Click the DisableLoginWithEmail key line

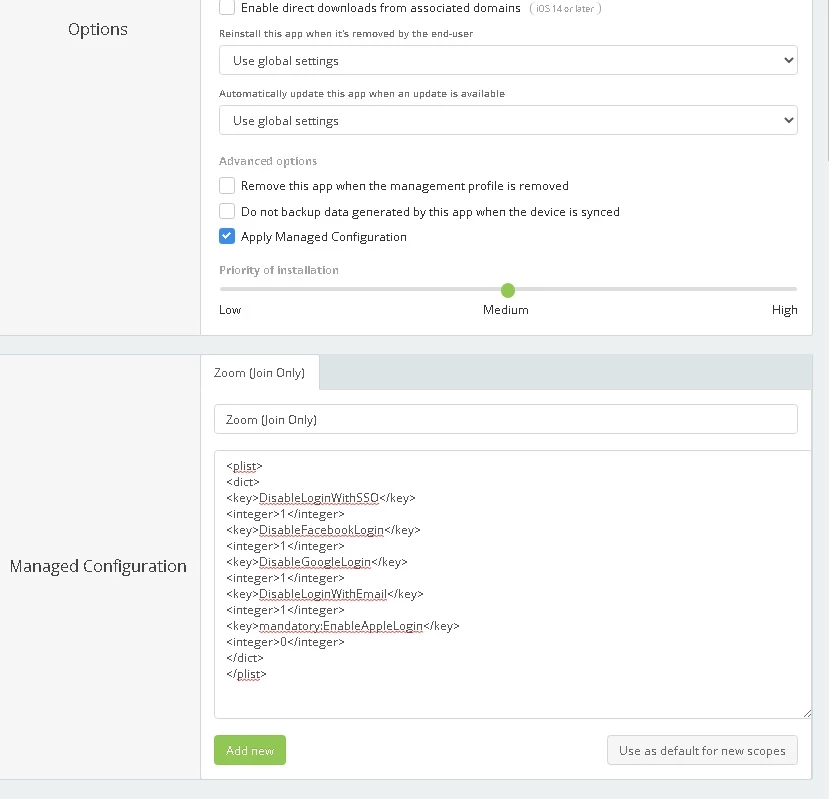pos(325,594)
